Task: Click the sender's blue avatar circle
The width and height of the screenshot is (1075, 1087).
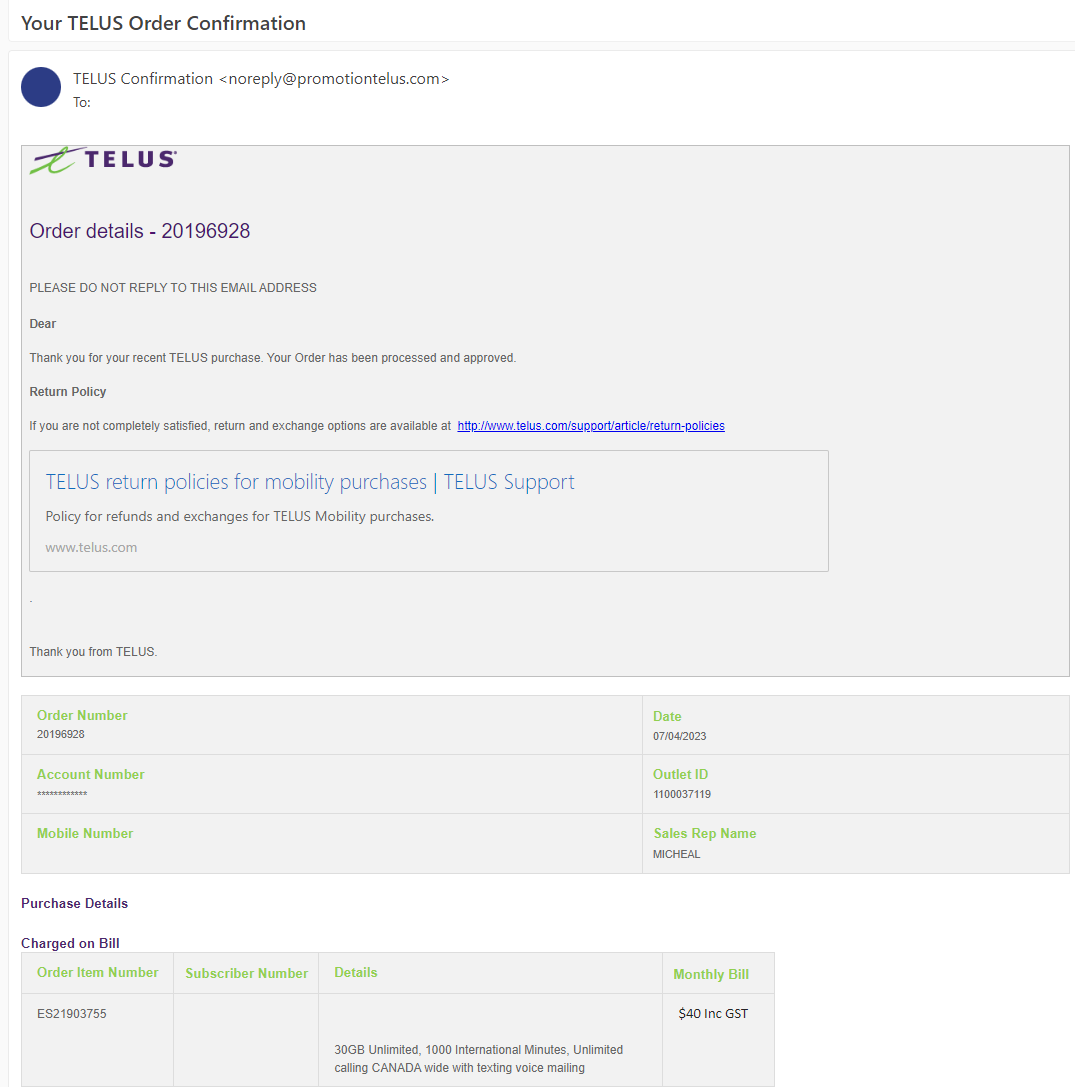Action: click(x=41, y=87)
